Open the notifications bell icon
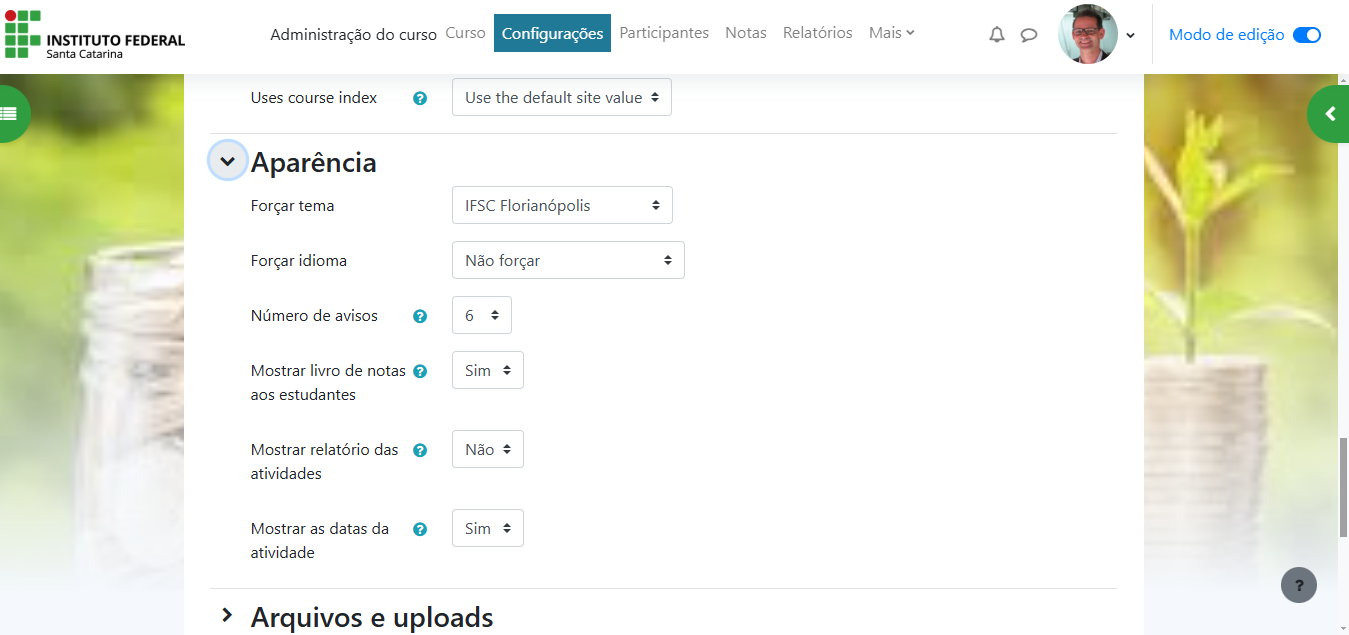The image size is (1349, 635). [x=996, y=35]
